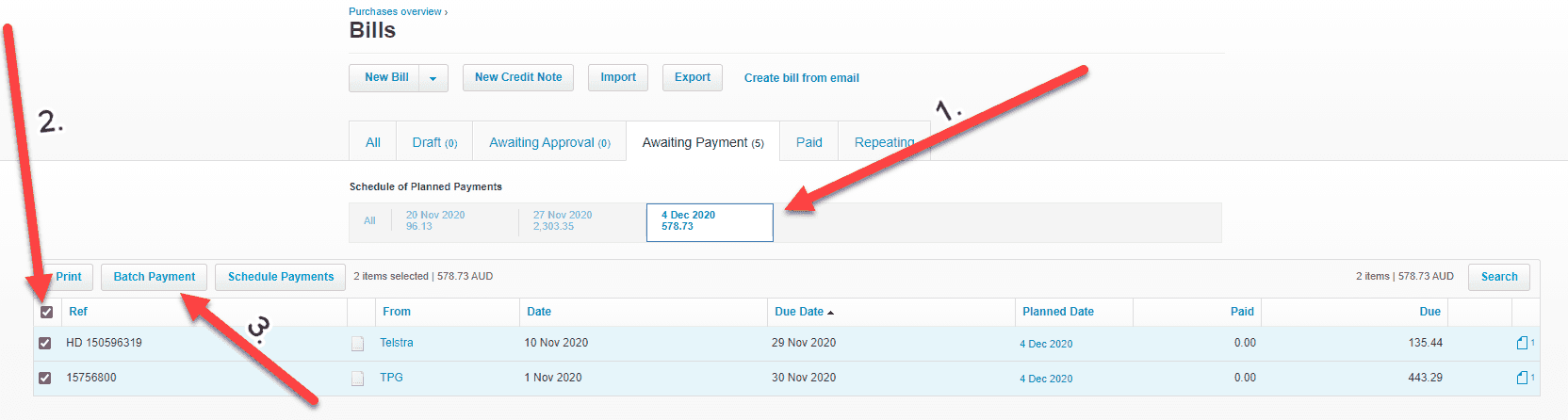Click Create bill from email link
The image size is (1568, 420).
[x=801, y=78]
